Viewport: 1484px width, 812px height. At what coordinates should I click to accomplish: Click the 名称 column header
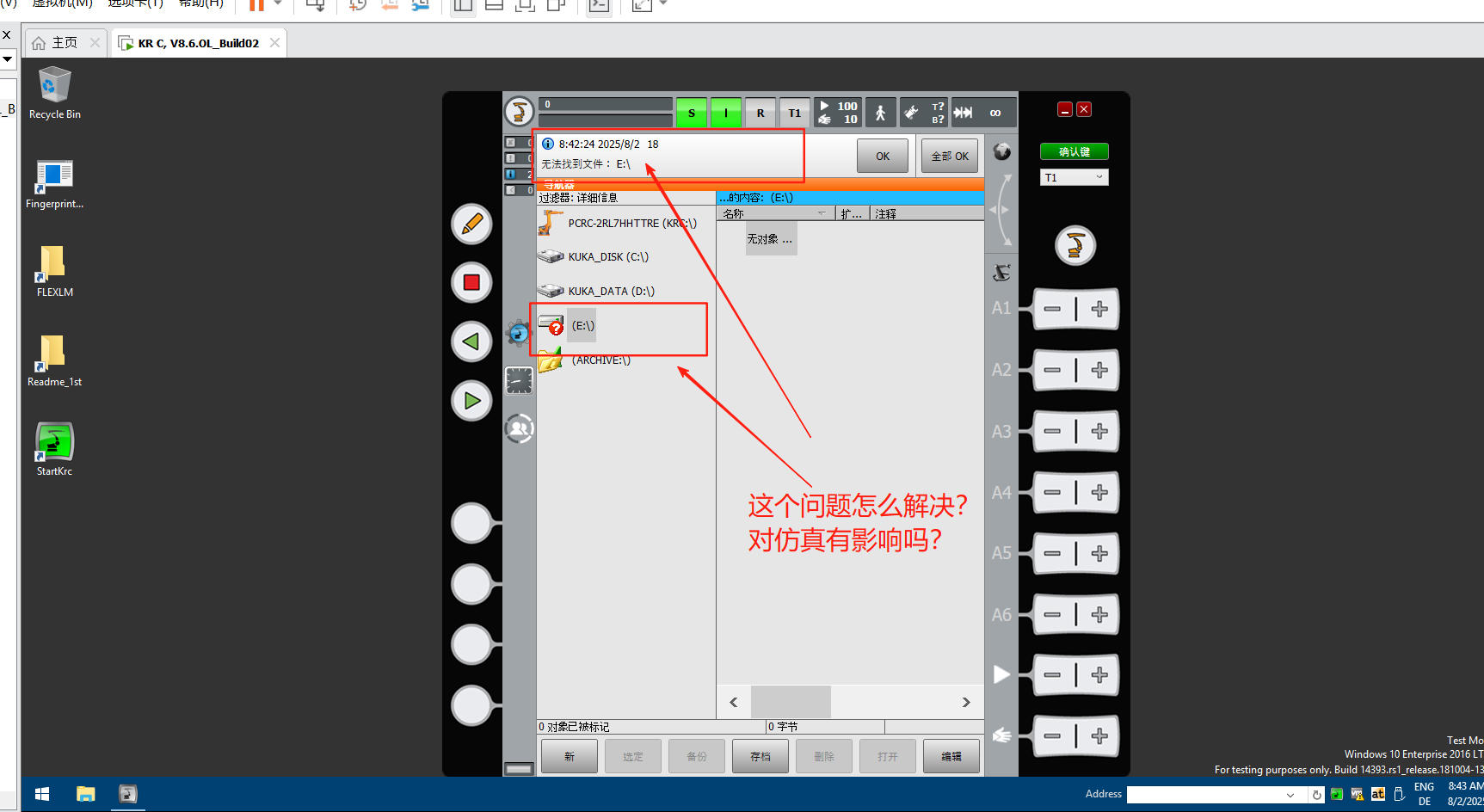coord(776,213)
